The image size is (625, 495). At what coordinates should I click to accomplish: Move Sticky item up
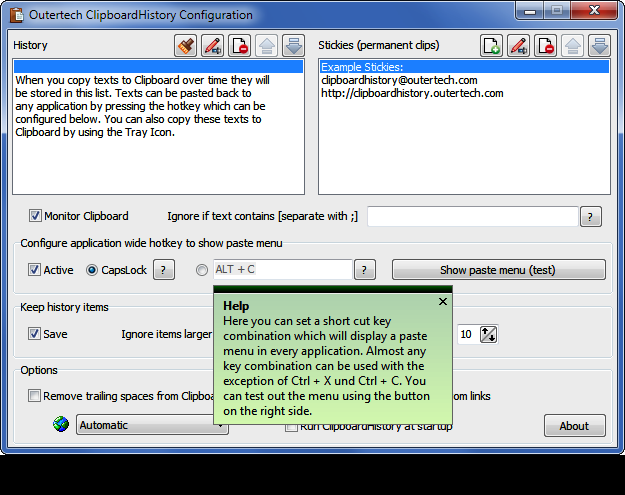pos(573,45)
